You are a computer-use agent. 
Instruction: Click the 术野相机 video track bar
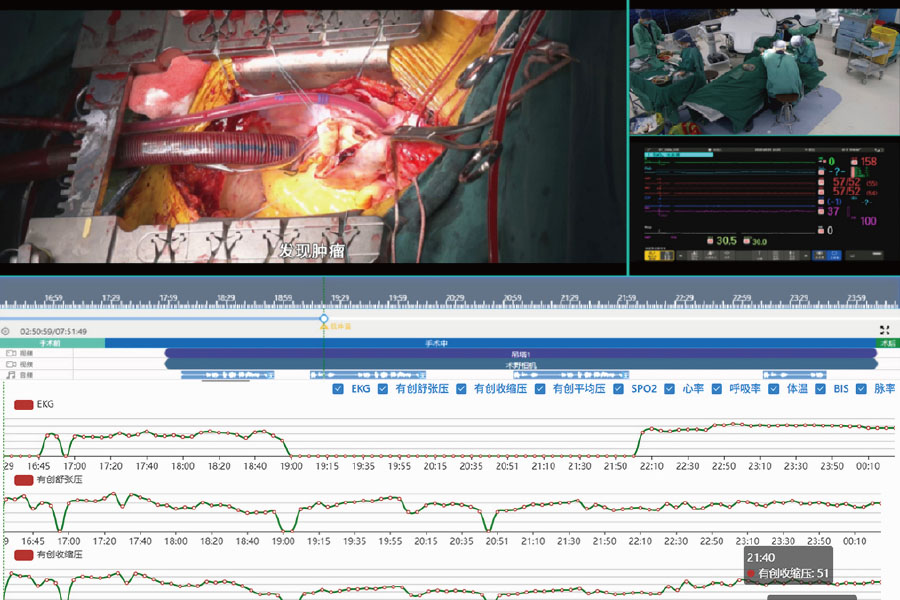pos(521,364)
